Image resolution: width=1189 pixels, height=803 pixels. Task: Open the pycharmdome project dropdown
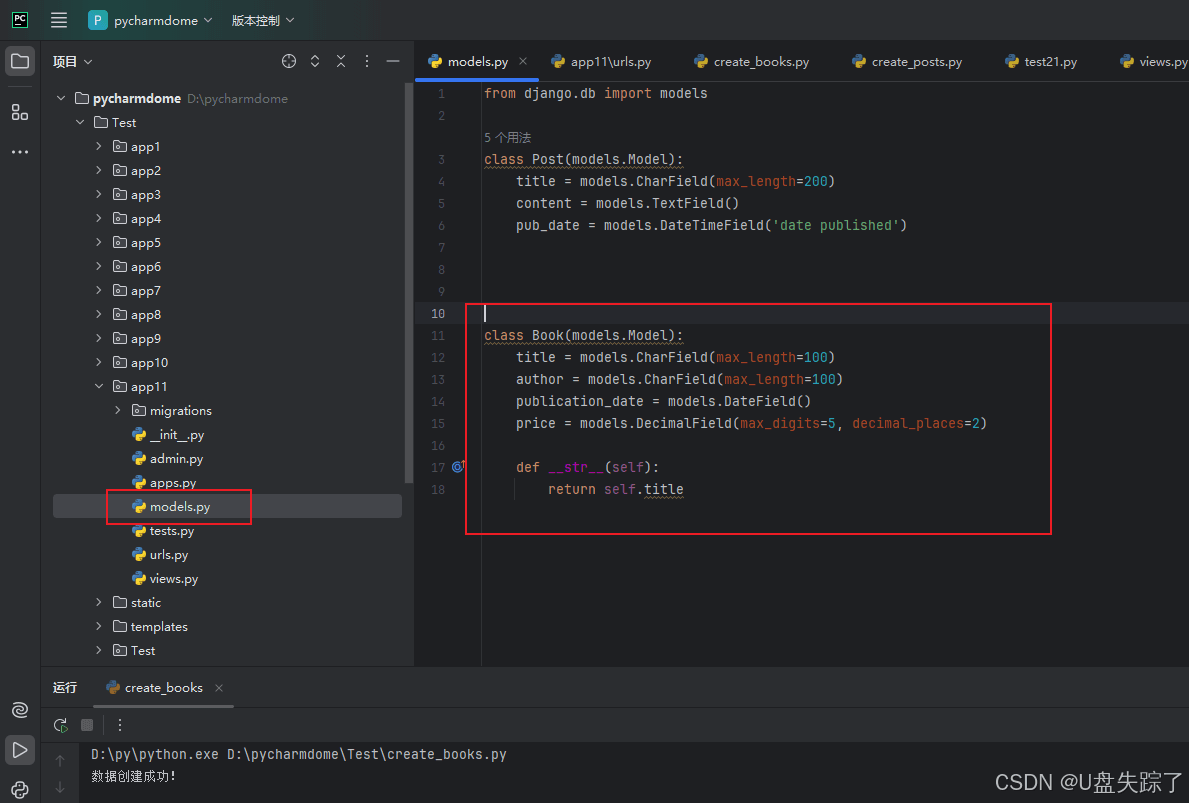coord(150,20)
